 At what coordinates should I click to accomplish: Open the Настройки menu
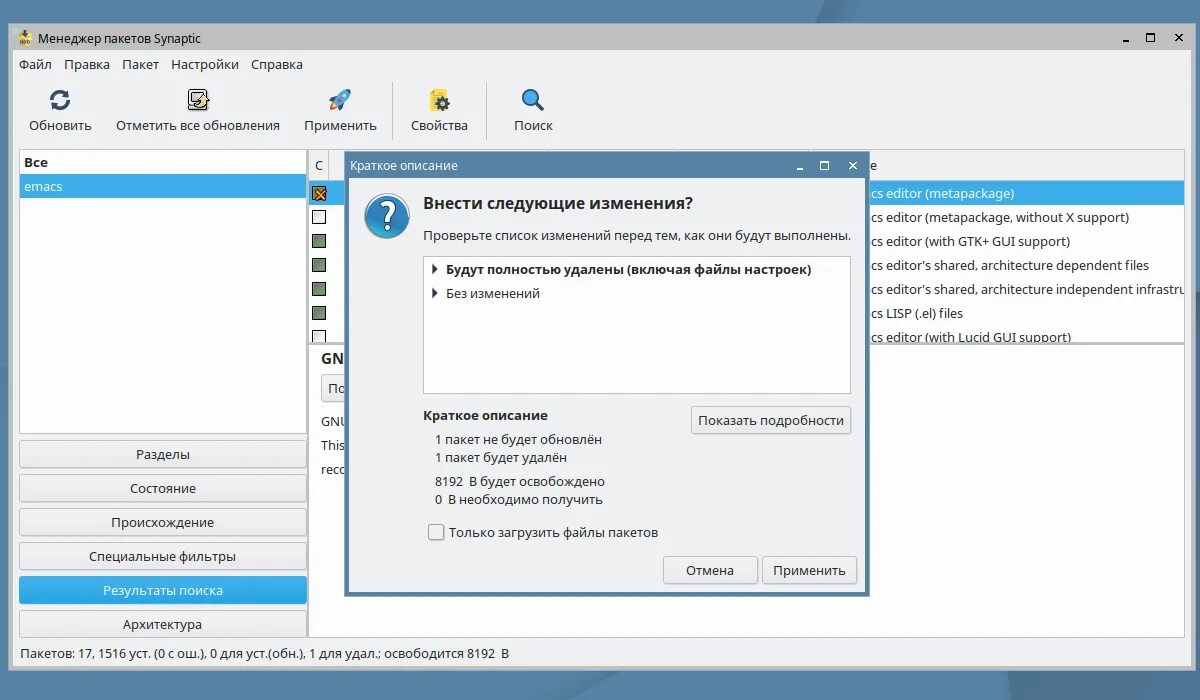pos(205,64)
